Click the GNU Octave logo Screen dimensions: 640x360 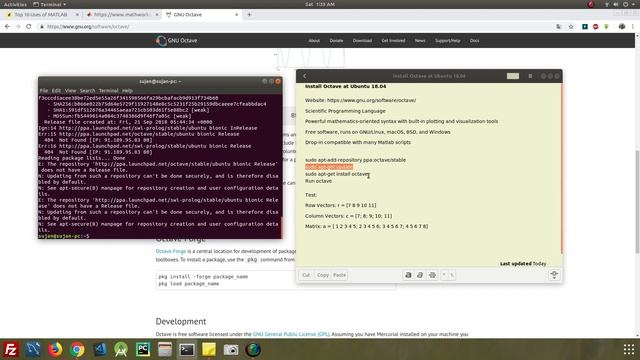coord(177,40)
